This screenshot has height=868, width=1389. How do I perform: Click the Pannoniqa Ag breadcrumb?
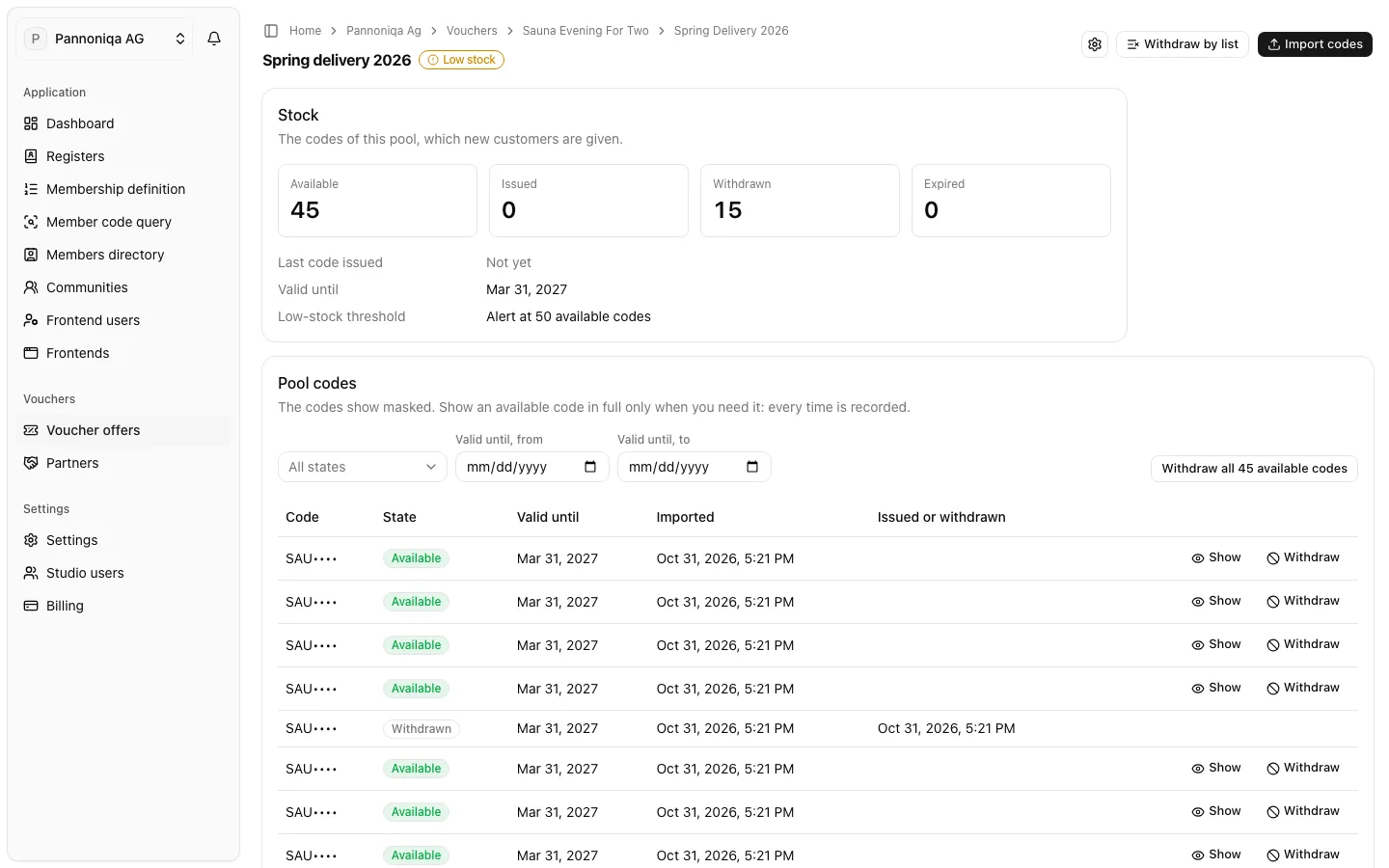pyautogui.click(x=384, y=31)
